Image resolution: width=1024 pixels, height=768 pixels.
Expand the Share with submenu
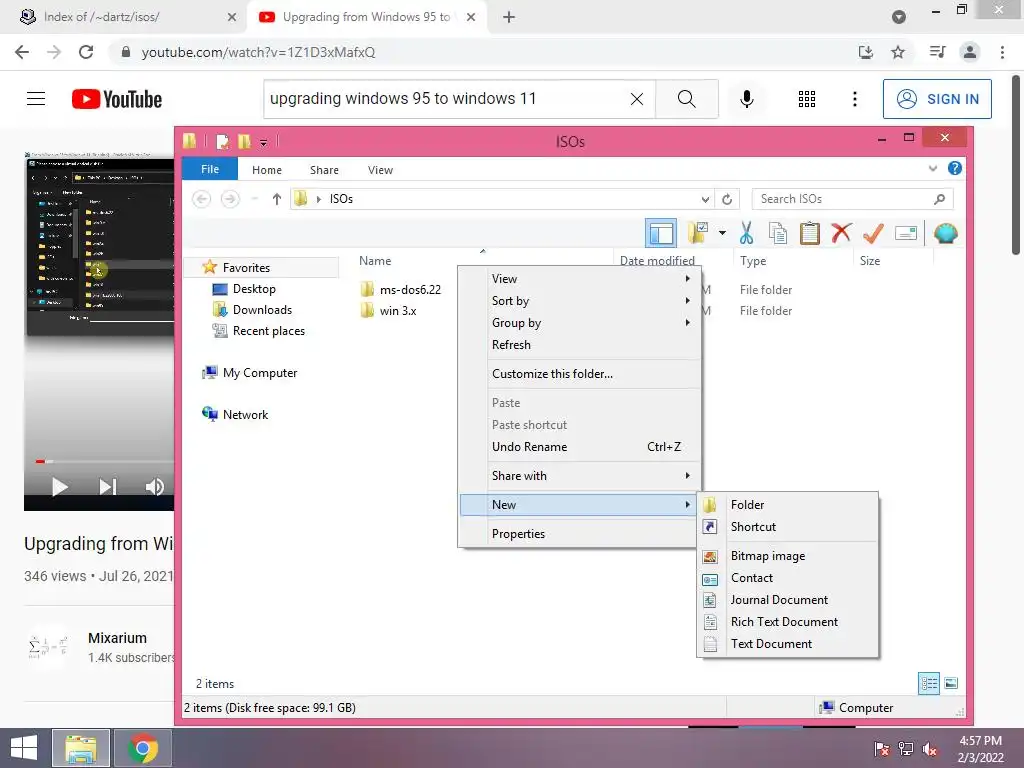579,475
